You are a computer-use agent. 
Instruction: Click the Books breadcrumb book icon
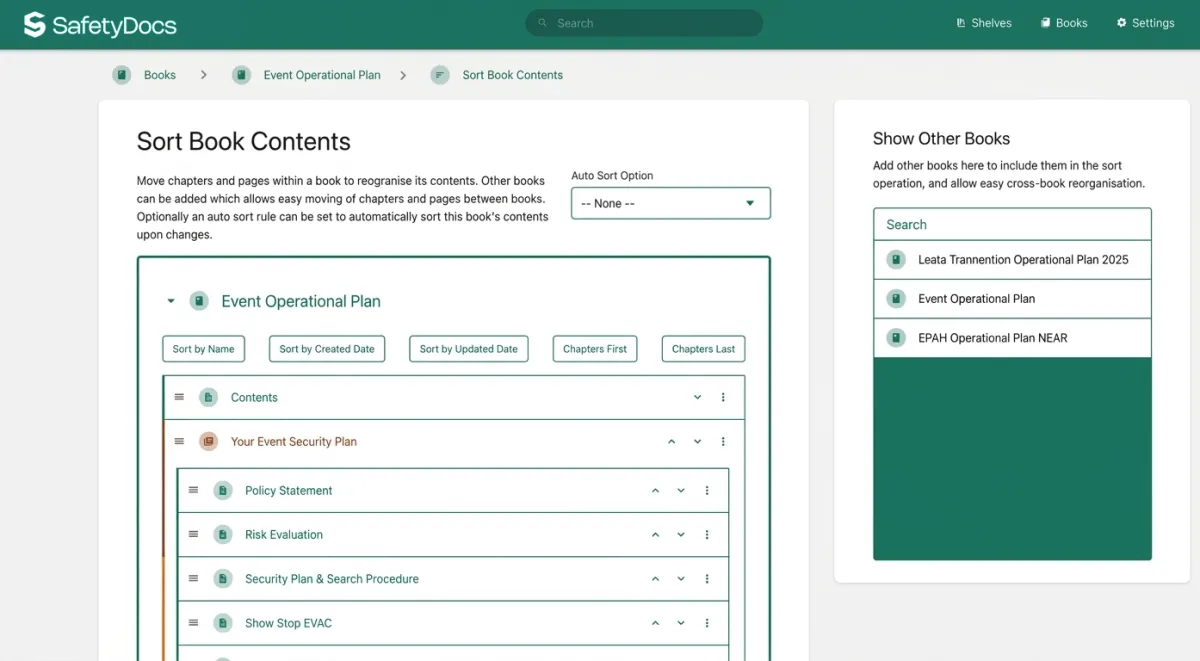coord(122,75)
